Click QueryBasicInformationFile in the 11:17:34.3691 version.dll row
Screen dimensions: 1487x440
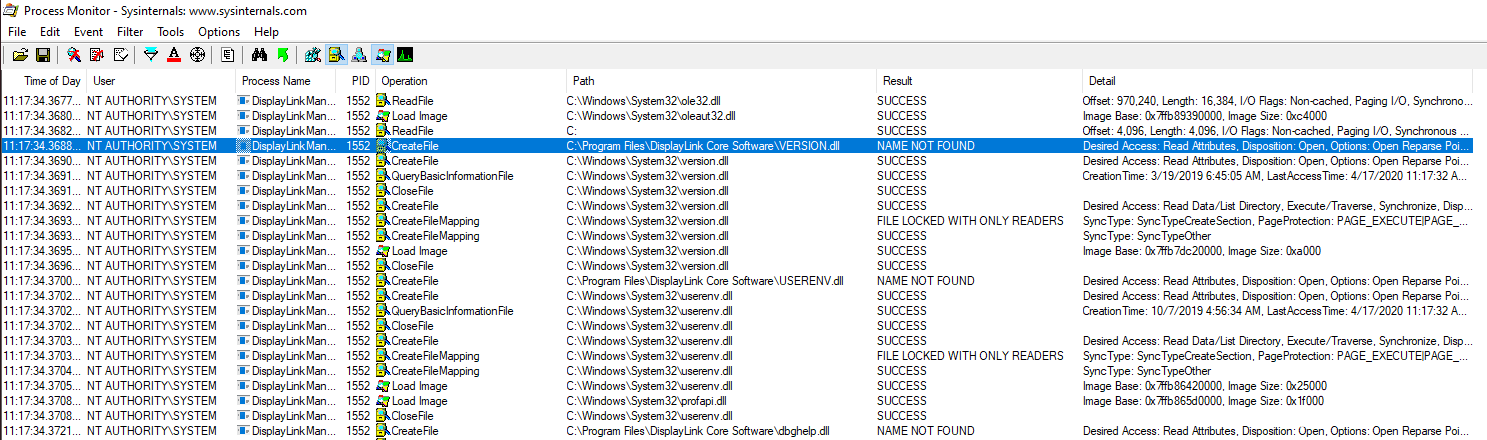(x=452, y=176)
